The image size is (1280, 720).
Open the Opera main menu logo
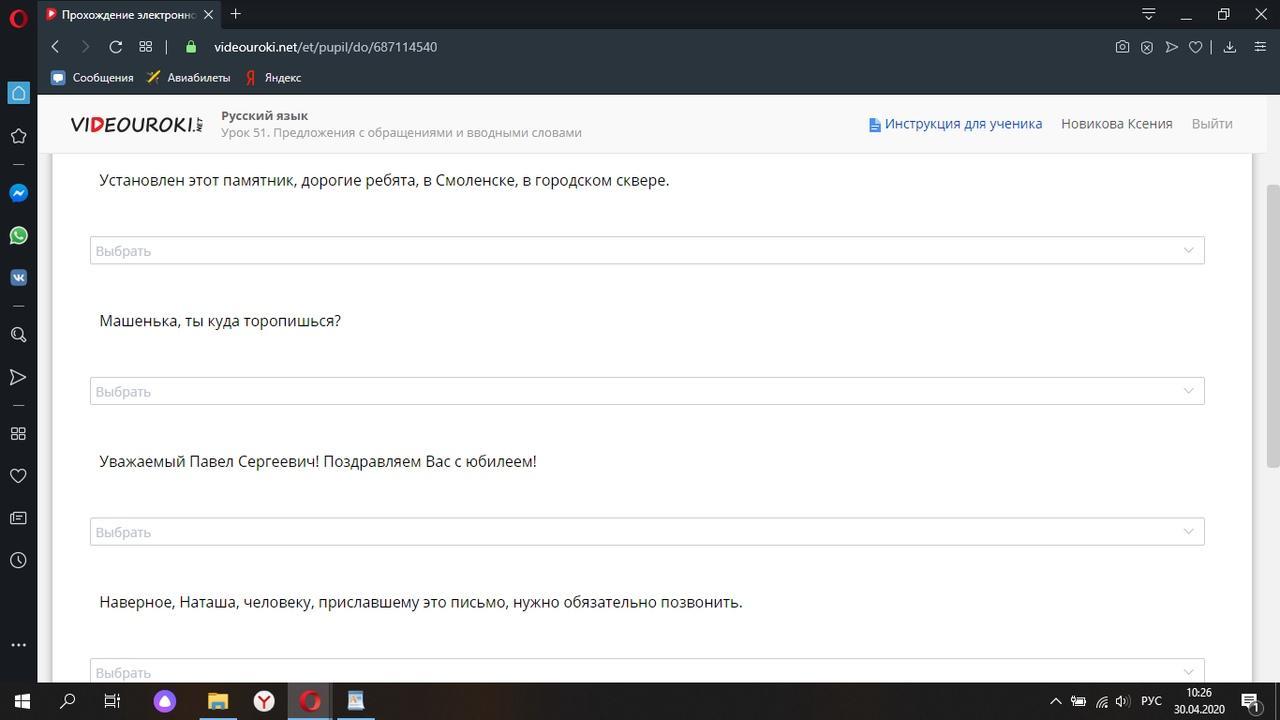pos(18,17)
